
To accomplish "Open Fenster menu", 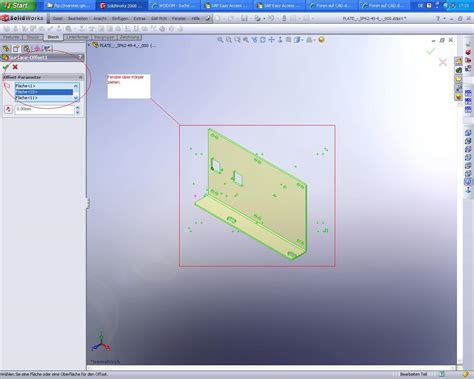I will point(179,19).
